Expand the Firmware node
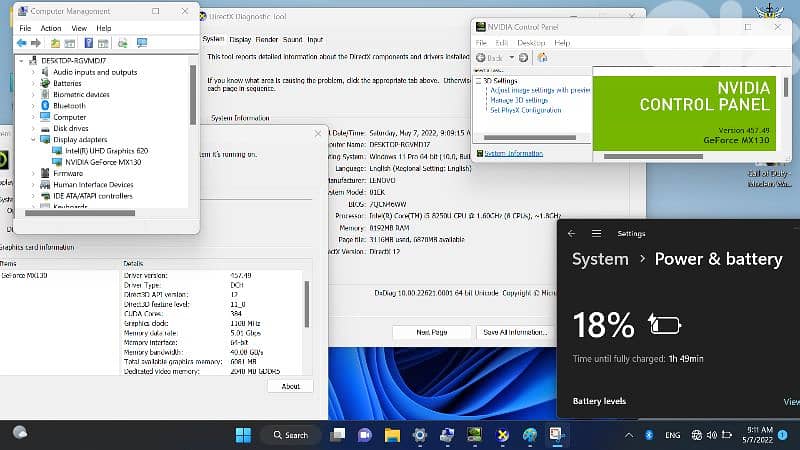Viewport: 800px width, 450px height. pos(34,173)
